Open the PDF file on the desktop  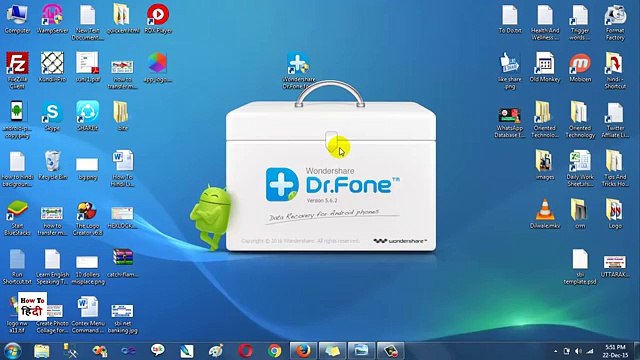(87, 67)
